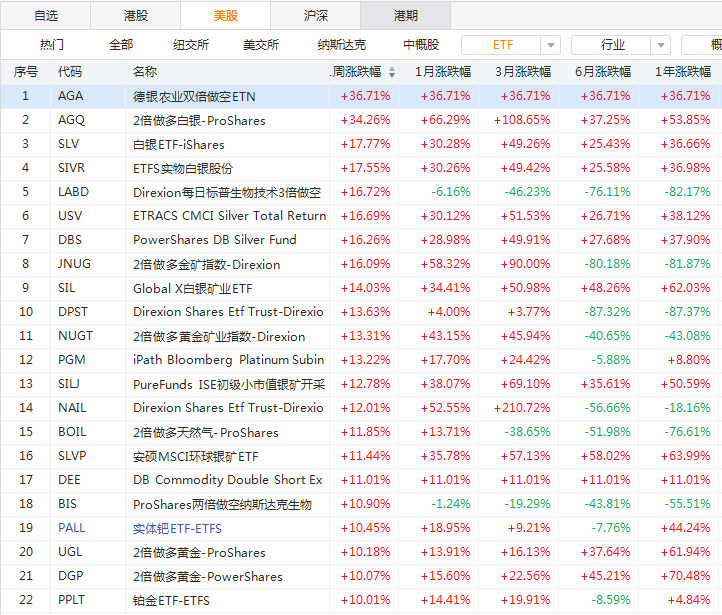722x615 pixels.
Task: Click the +210.72% value in NAIL row
Action: 522,407
